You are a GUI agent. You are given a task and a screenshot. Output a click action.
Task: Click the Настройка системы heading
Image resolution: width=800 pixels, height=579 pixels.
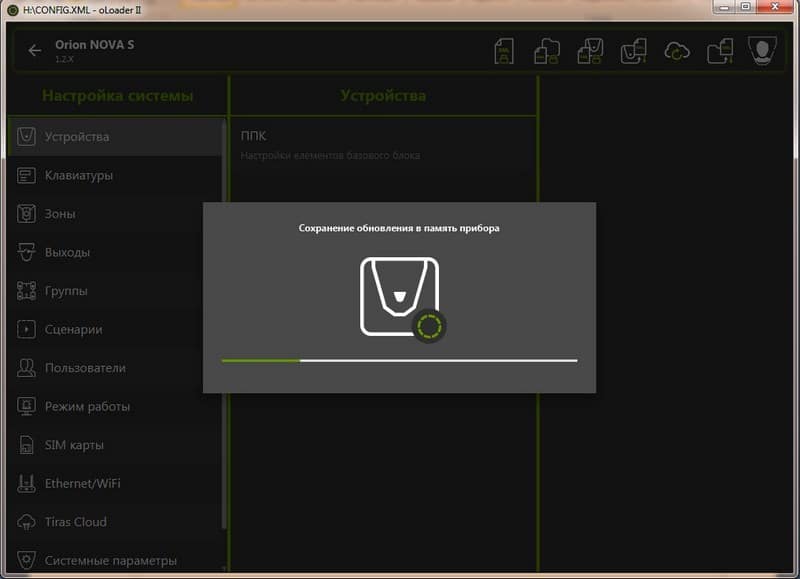(117, 95)
